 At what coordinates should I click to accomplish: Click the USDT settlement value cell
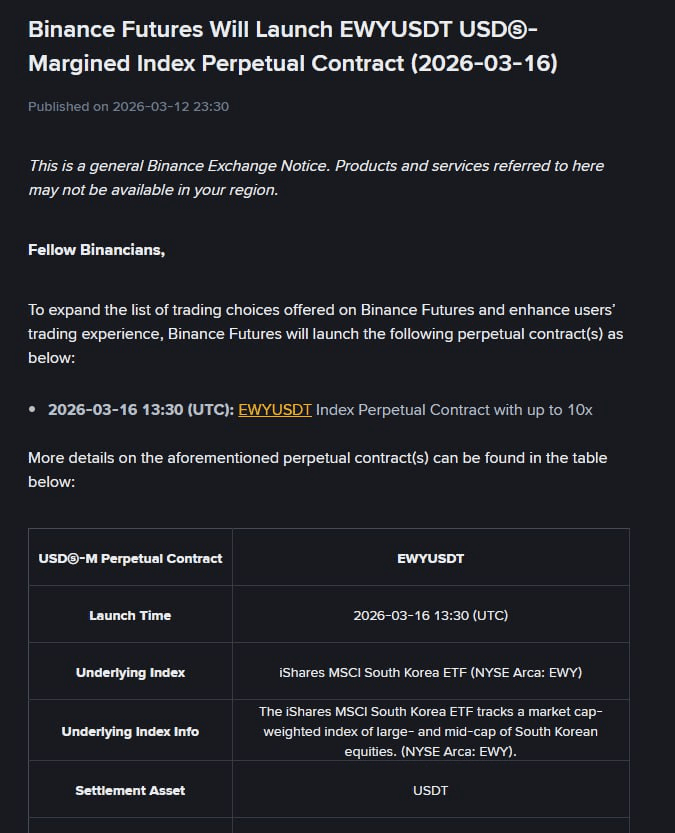click(x=430, y=790)
